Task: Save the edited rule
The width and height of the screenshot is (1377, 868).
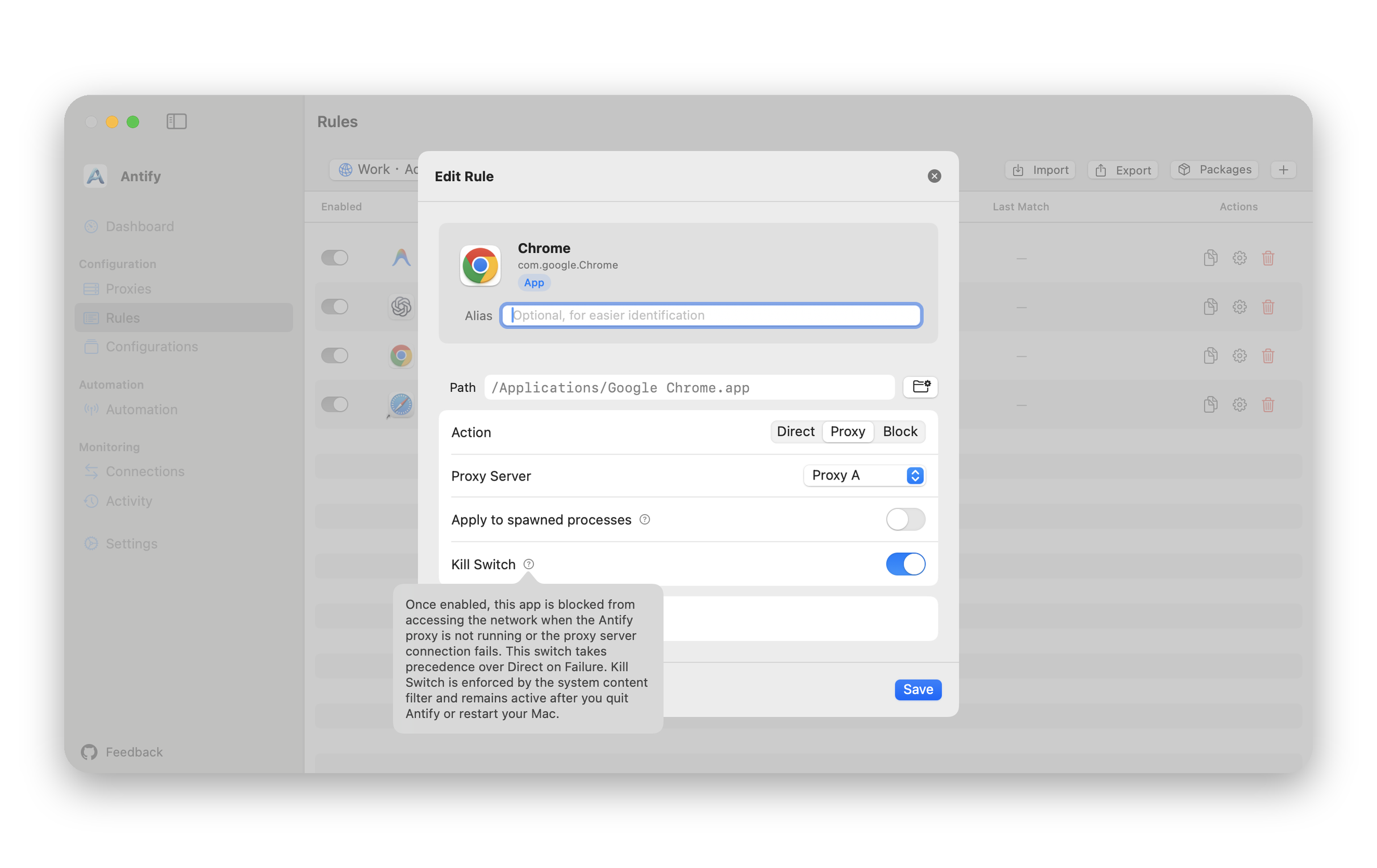Action: click(x=917, y=689)
